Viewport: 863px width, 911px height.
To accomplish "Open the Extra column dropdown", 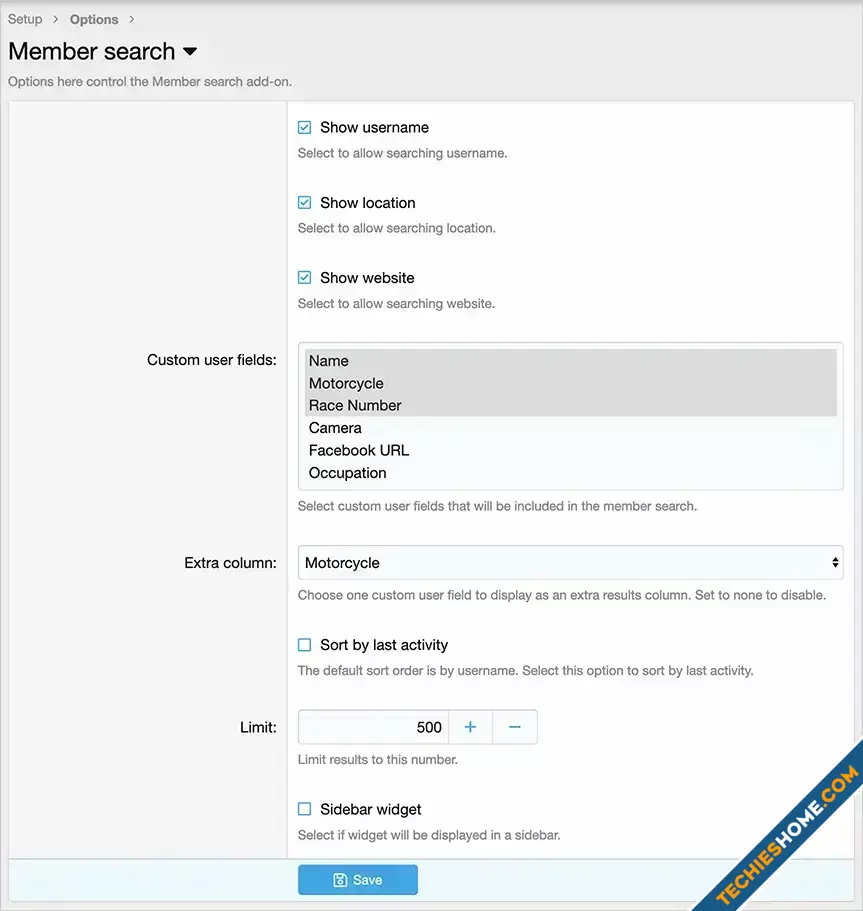I will [x=570, y=563].
